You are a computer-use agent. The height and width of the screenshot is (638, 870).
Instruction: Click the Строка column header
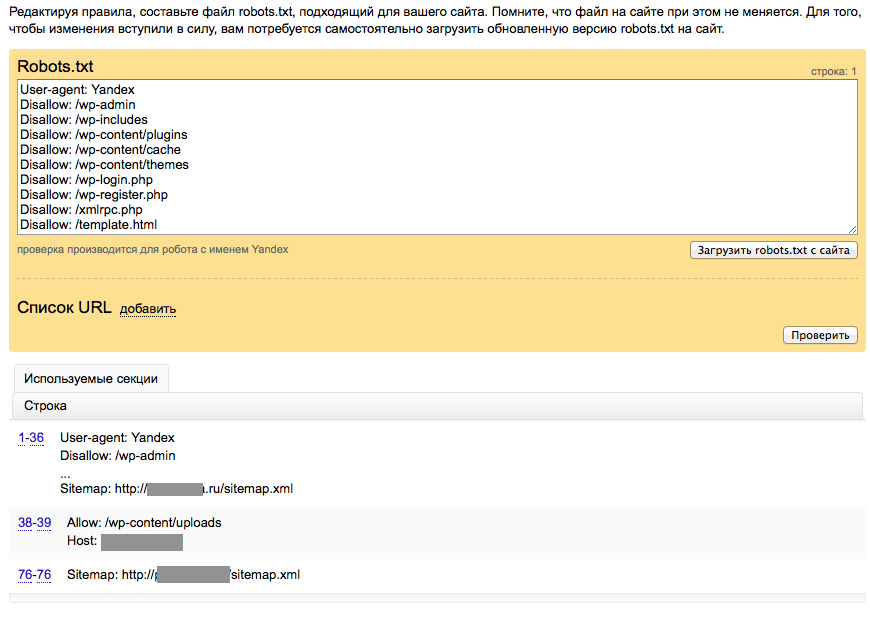click(x=45, y=406)
